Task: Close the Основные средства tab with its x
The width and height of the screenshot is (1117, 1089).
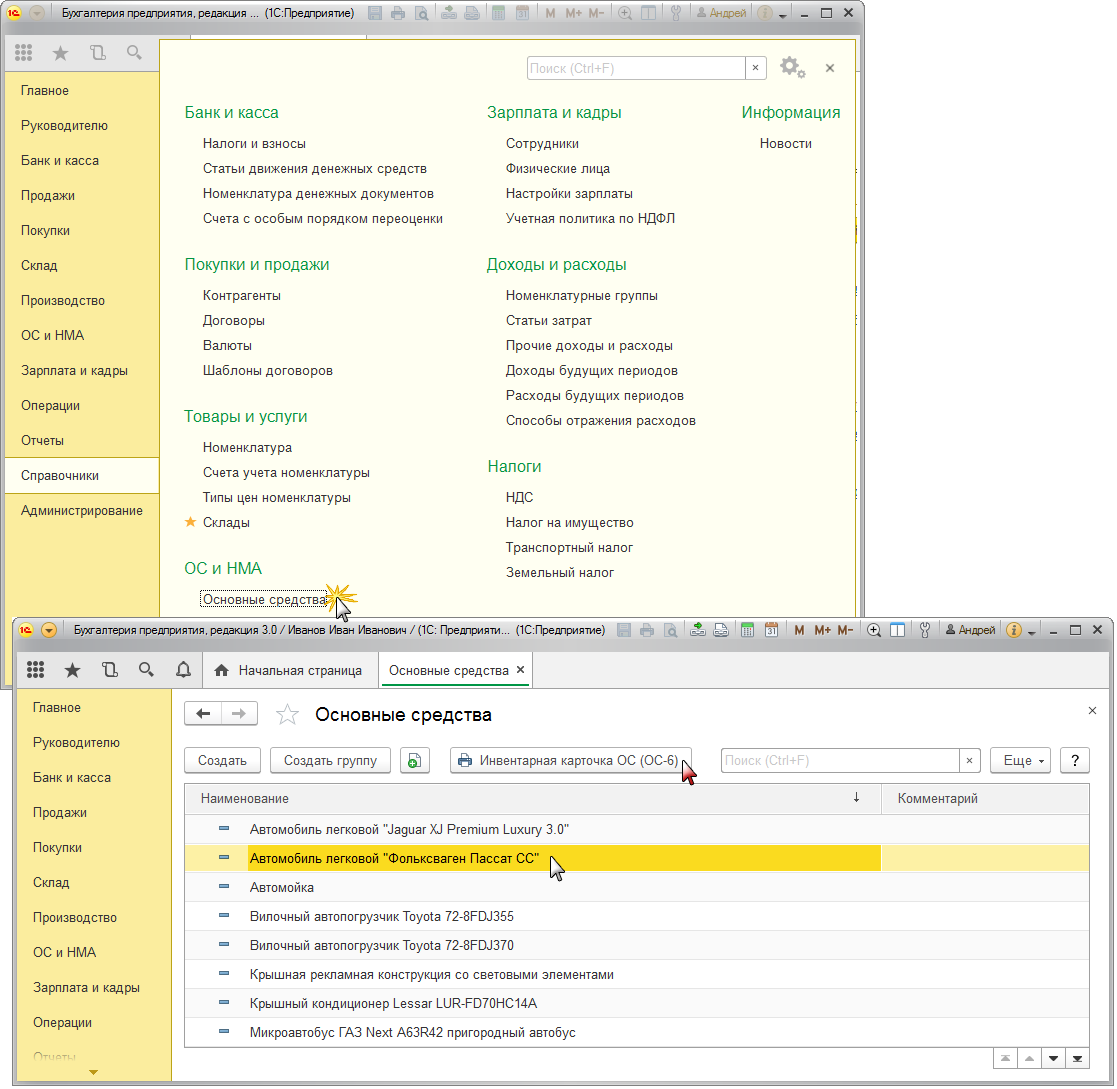Action: pyautogui.click(x=520, y=670)
